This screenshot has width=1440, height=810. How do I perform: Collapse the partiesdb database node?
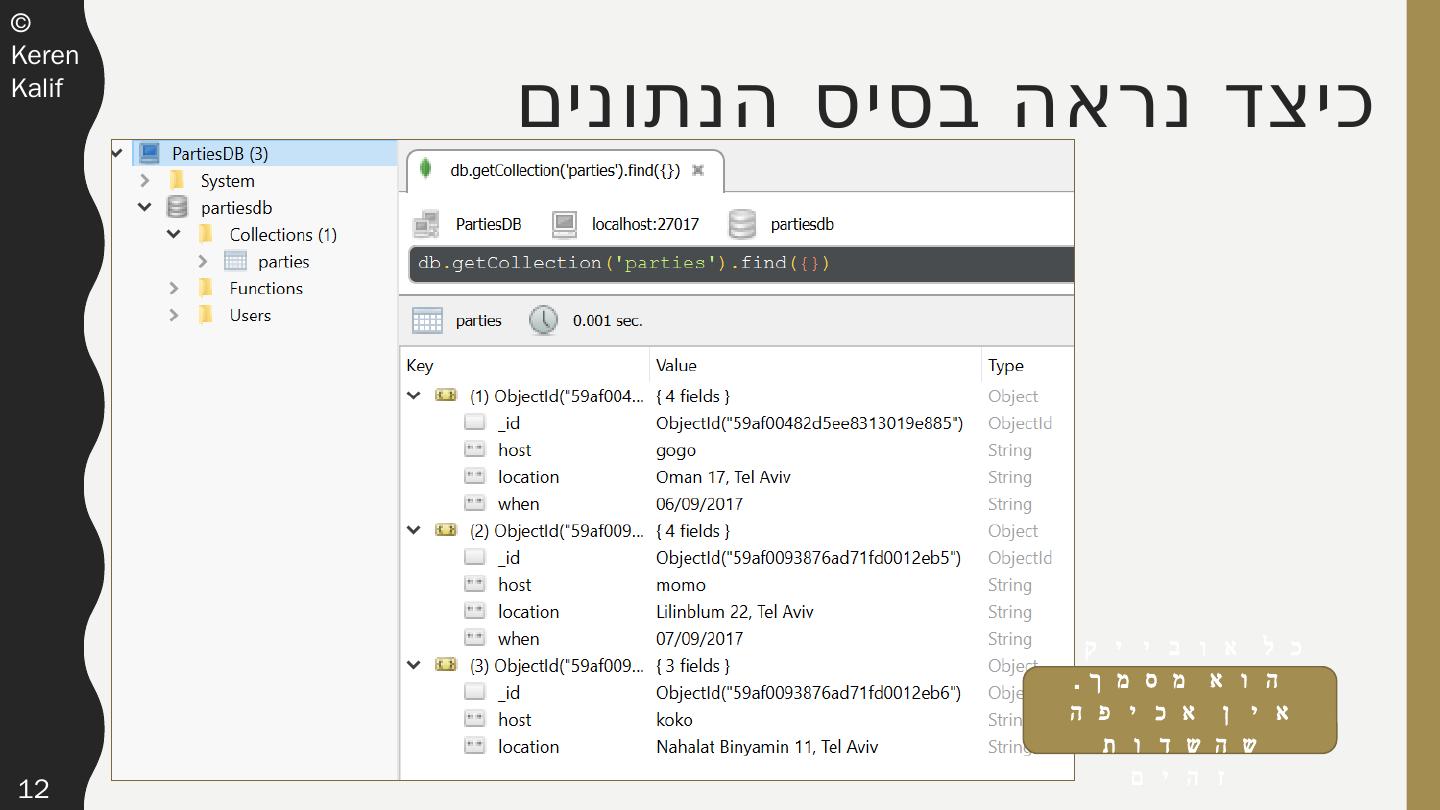coord(145,207)
